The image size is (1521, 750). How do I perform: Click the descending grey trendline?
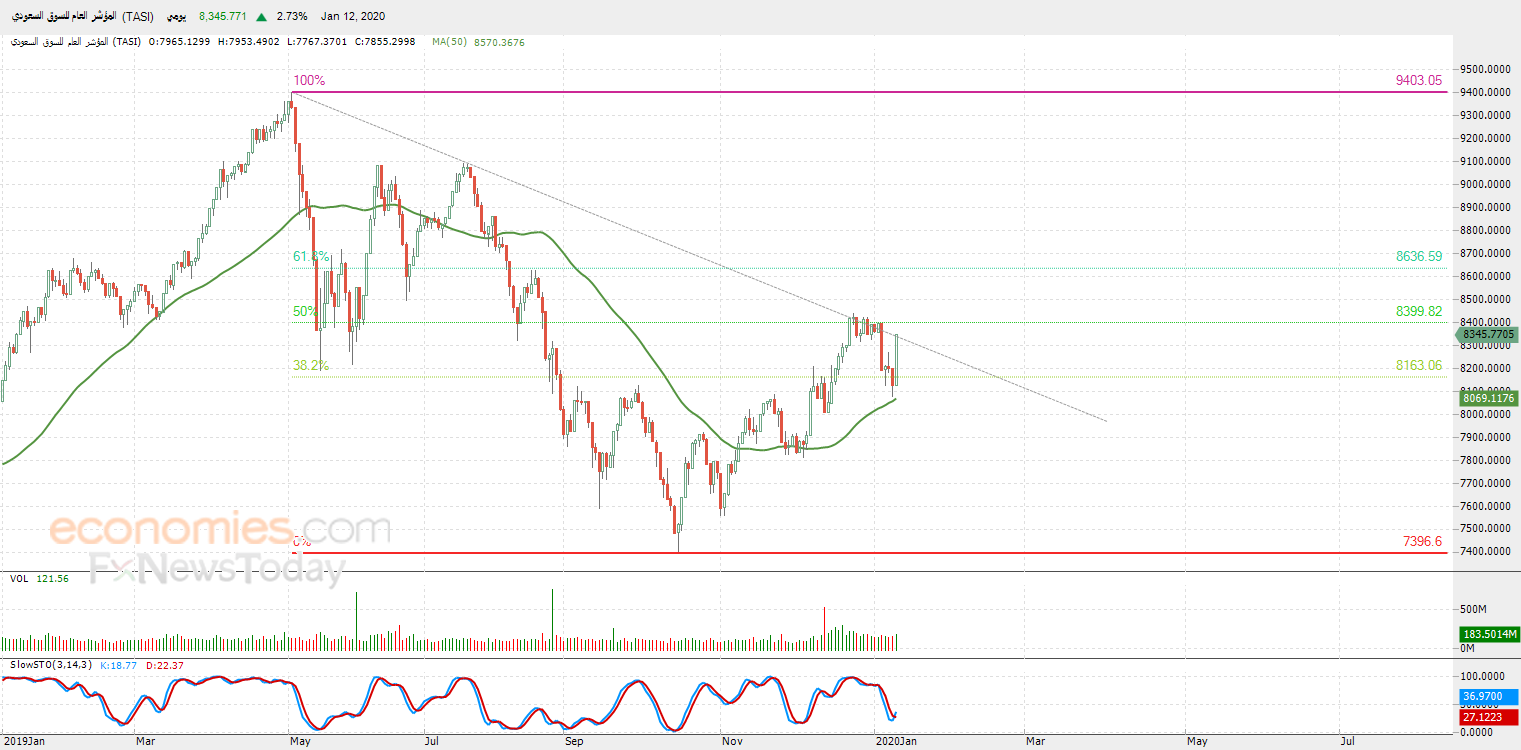click(x=700, y=257)
